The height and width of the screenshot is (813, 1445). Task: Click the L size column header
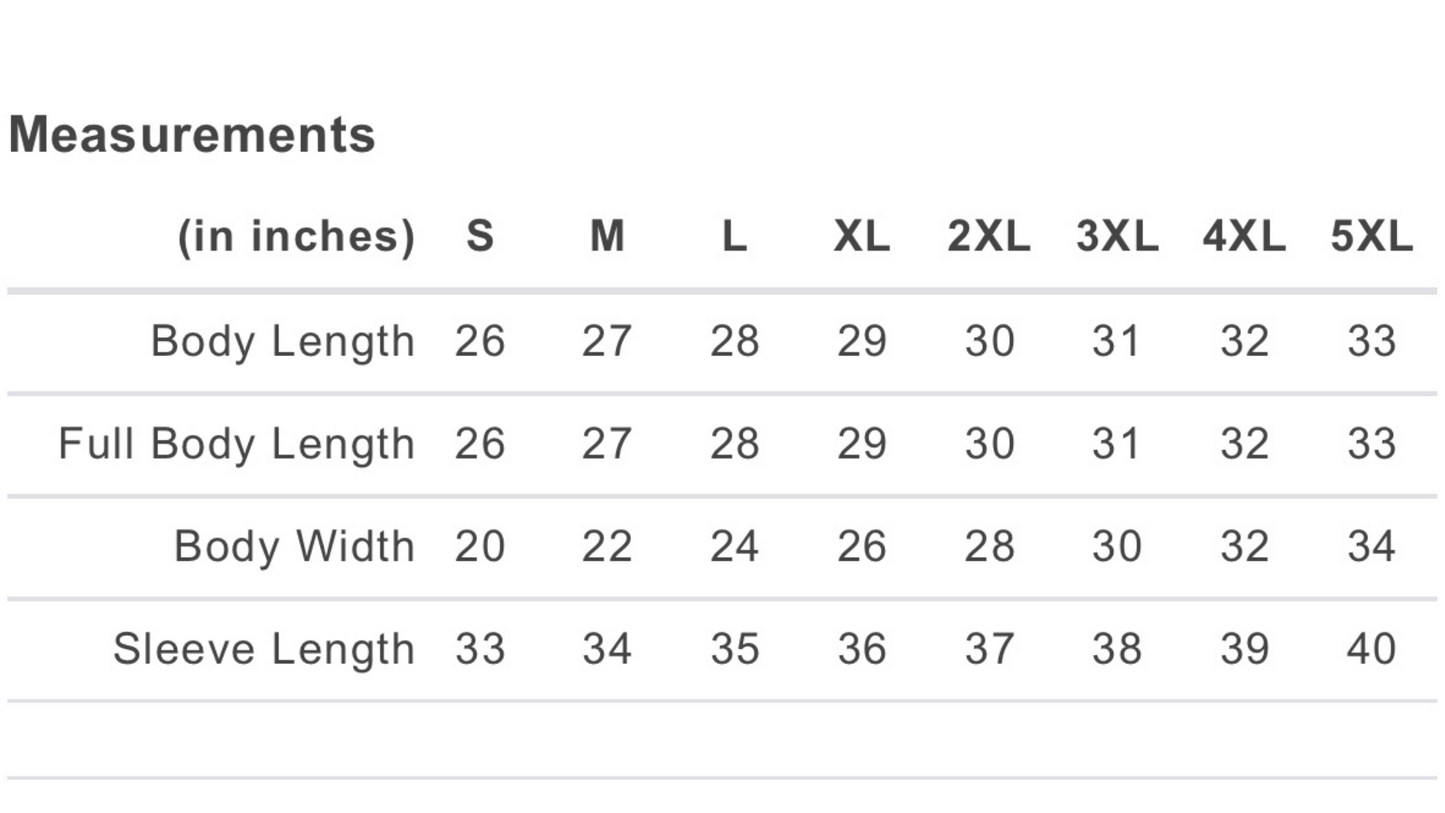[734, 237]
